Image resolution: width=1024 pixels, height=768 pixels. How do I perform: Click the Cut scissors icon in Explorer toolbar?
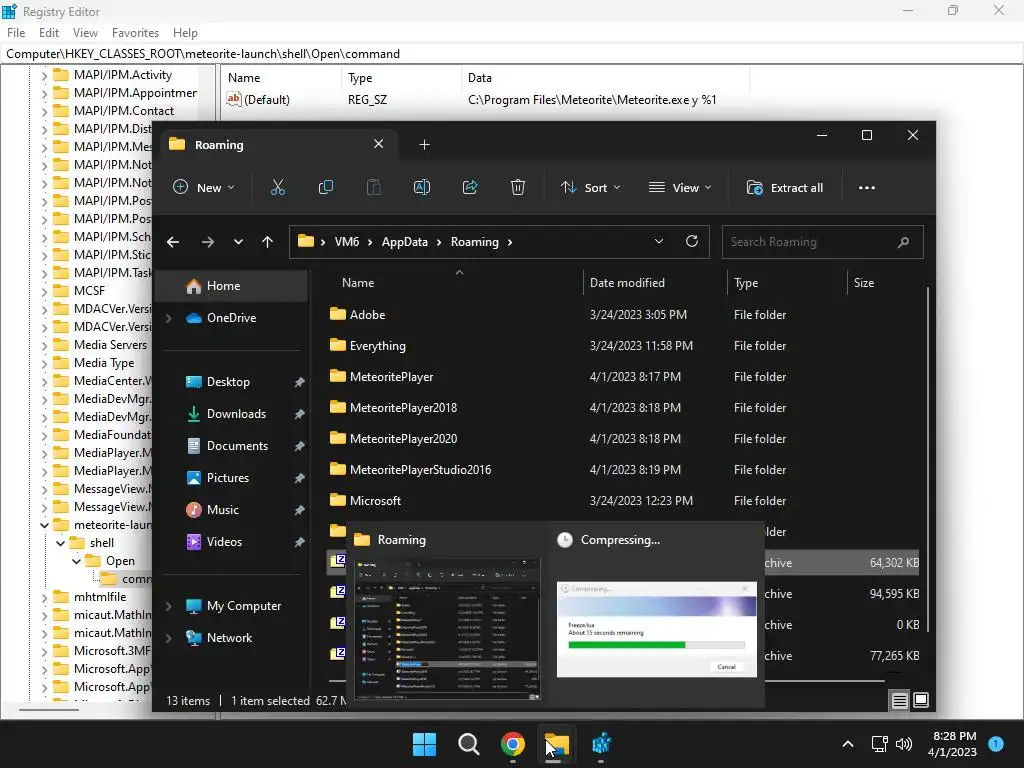coord(278,187)
